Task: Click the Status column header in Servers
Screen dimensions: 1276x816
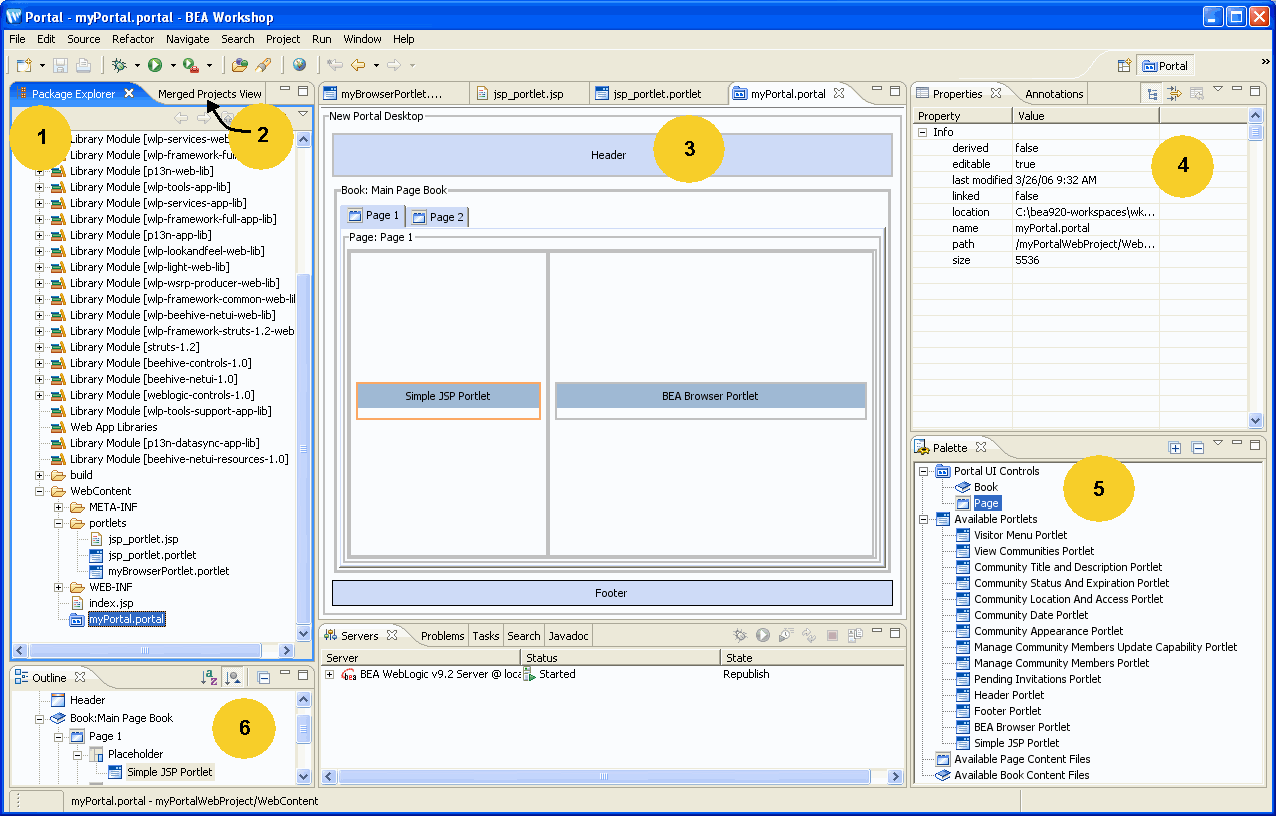Action: [620, 658]
